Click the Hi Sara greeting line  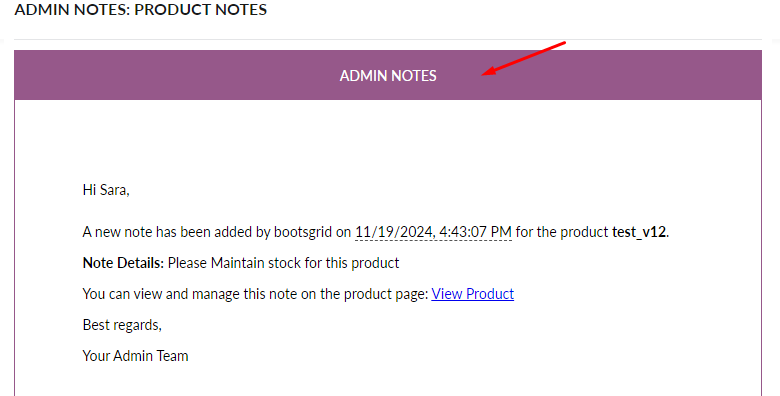106,190
